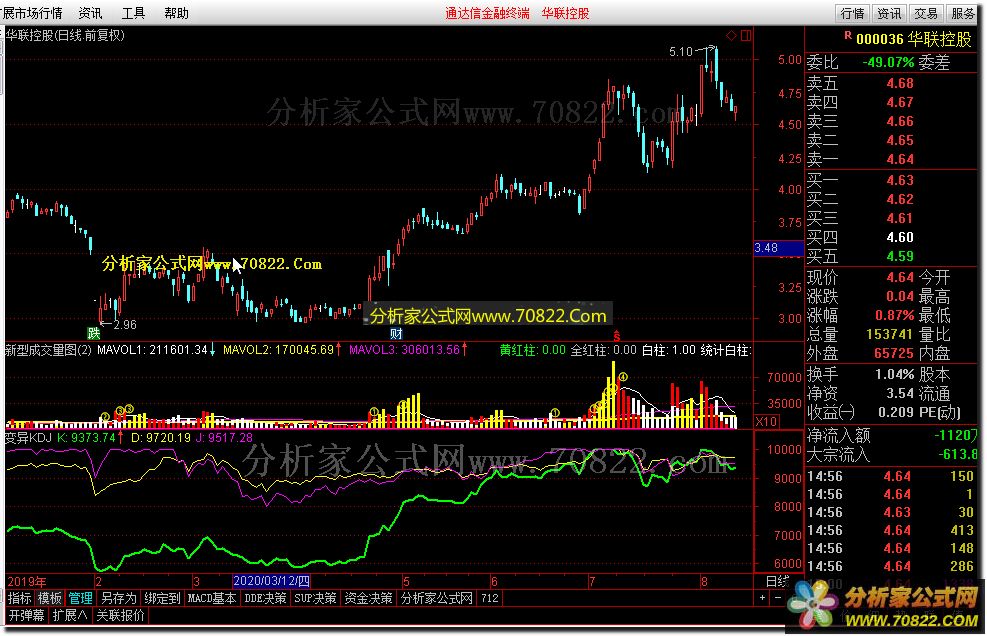
Task: Click the blue 财 marker below the chart
Action: pyautogui.click(x=396, y=334)
